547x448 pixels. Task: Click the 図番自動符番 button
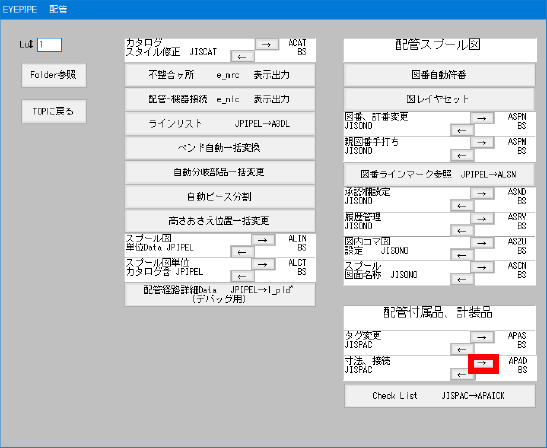coord(439,75)
